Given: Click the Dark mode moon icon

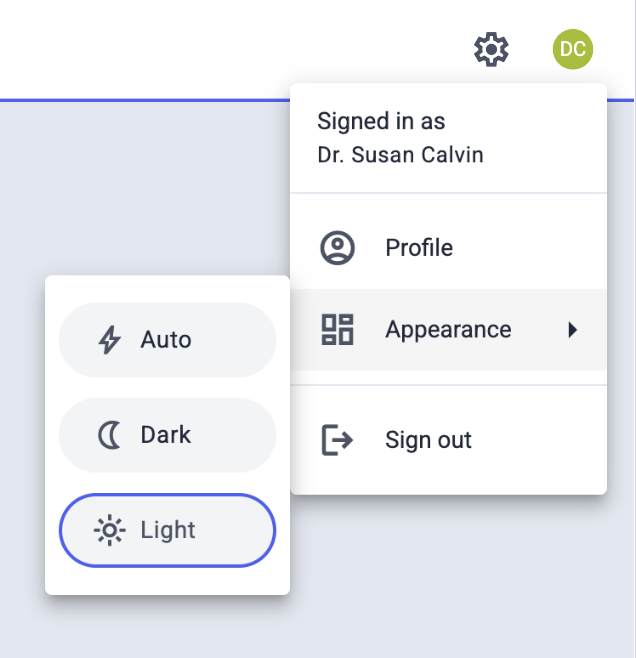Looking at the screenshot, I should tap(108, 435).
